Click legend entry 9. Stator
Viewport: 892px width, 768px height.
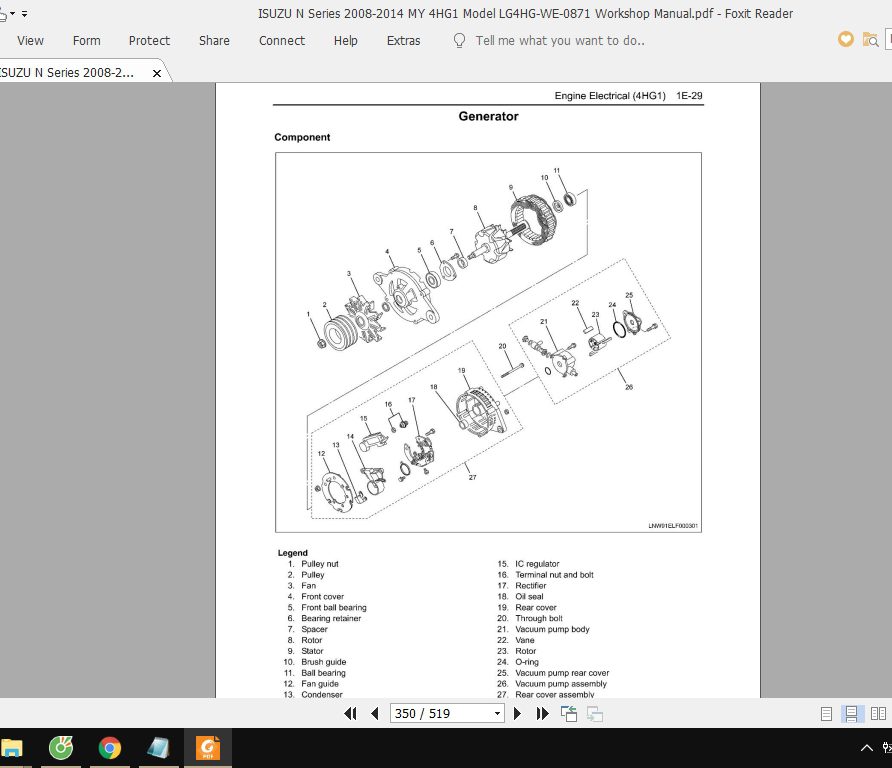[305, 651]
